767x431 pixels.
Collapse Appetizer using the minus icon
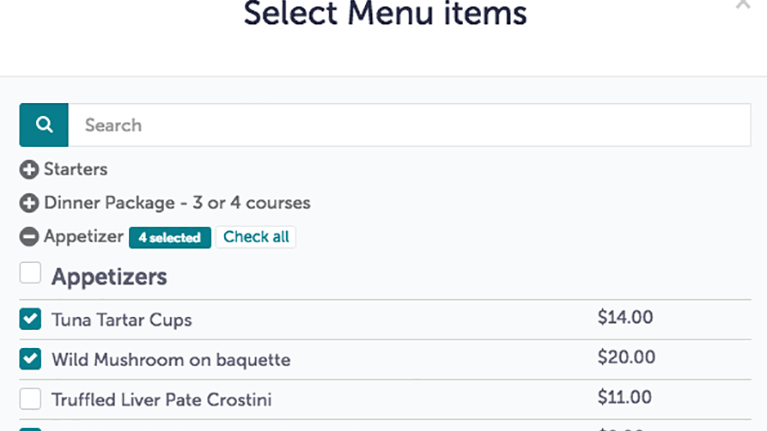pos(29,237)
